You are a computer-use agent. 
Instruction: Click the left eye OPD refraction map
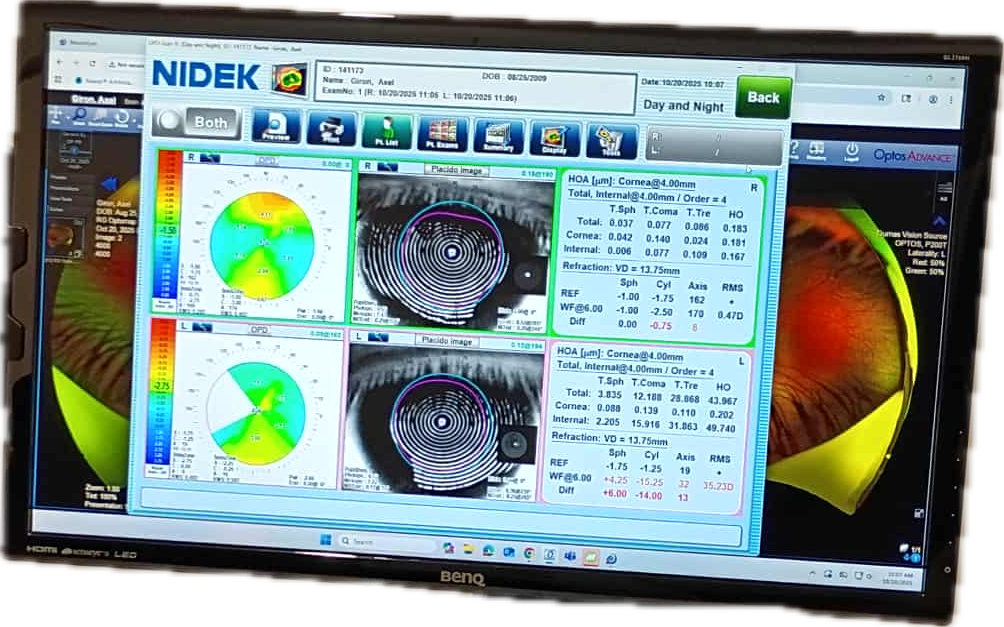click(256, 413)
